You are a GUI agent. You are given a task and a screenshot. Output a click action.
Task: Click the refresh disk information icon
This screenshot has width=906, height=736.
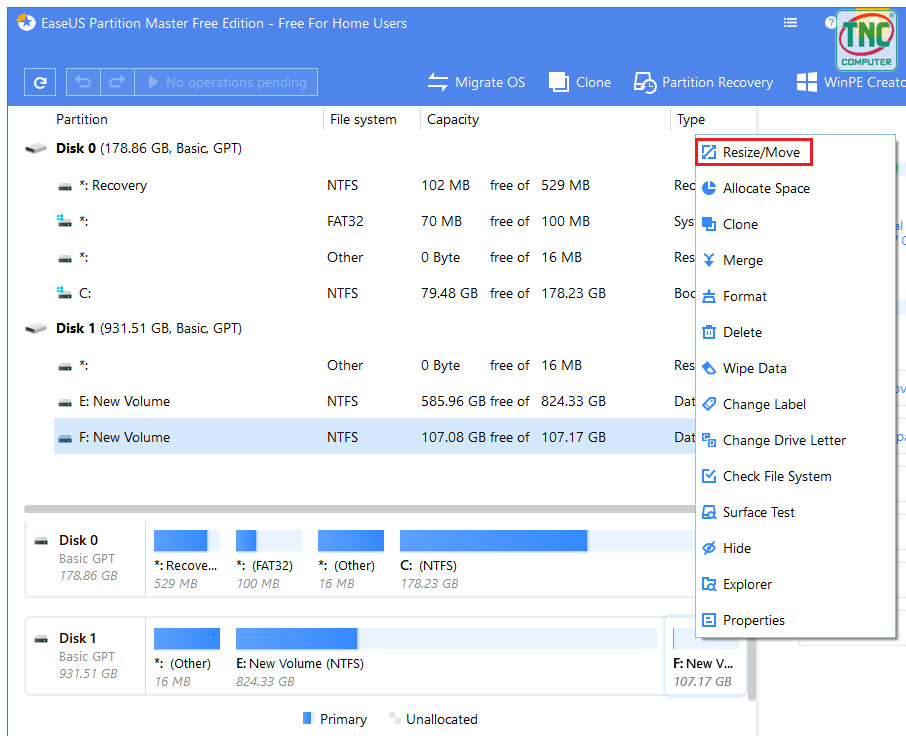click(40, 82)
